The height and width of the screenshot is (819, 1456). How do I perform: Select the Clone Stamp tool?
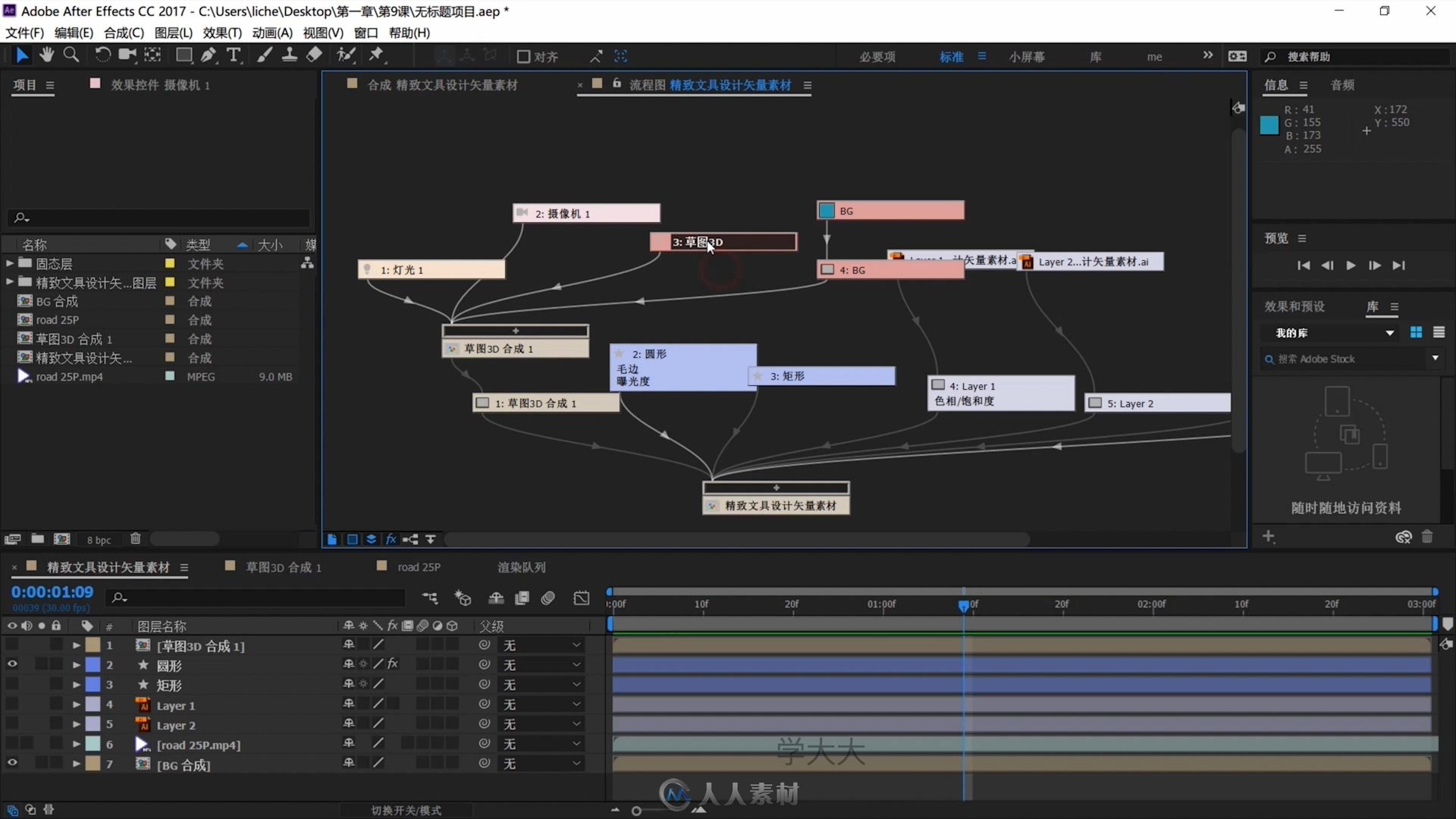pyautogui.click(x=289, y=55)
